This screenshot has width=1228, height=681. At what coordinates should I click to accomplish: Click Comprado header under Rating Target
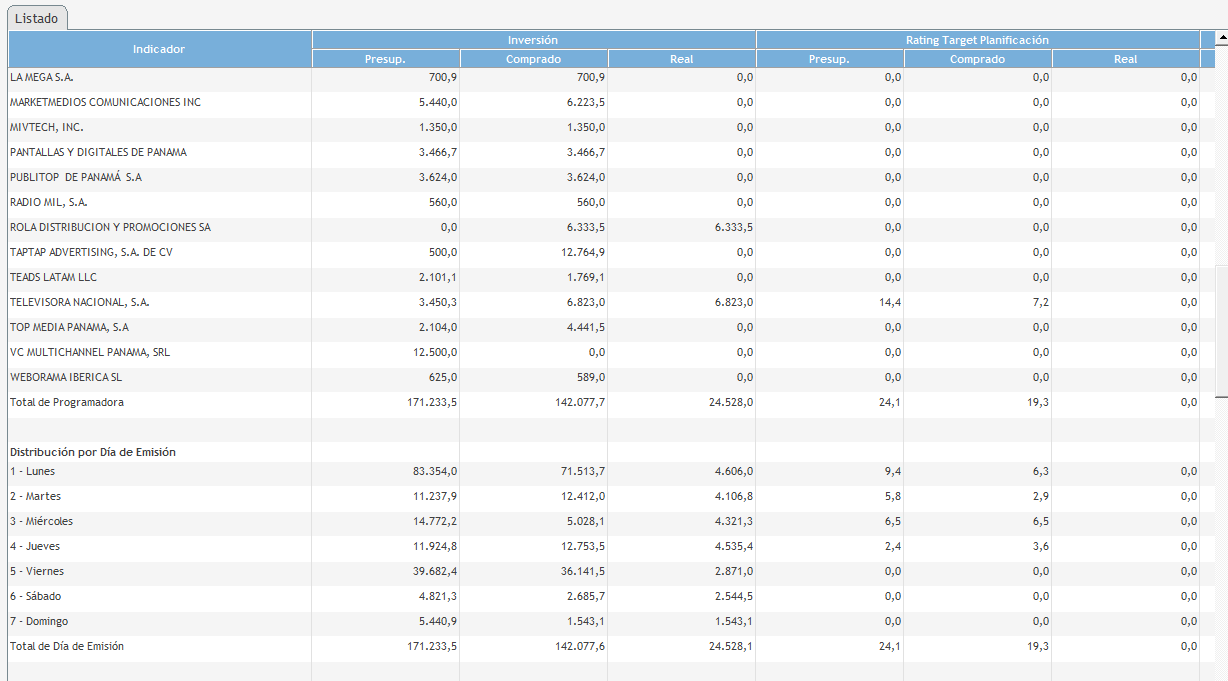pyautogui.click(x=977, y=59)
